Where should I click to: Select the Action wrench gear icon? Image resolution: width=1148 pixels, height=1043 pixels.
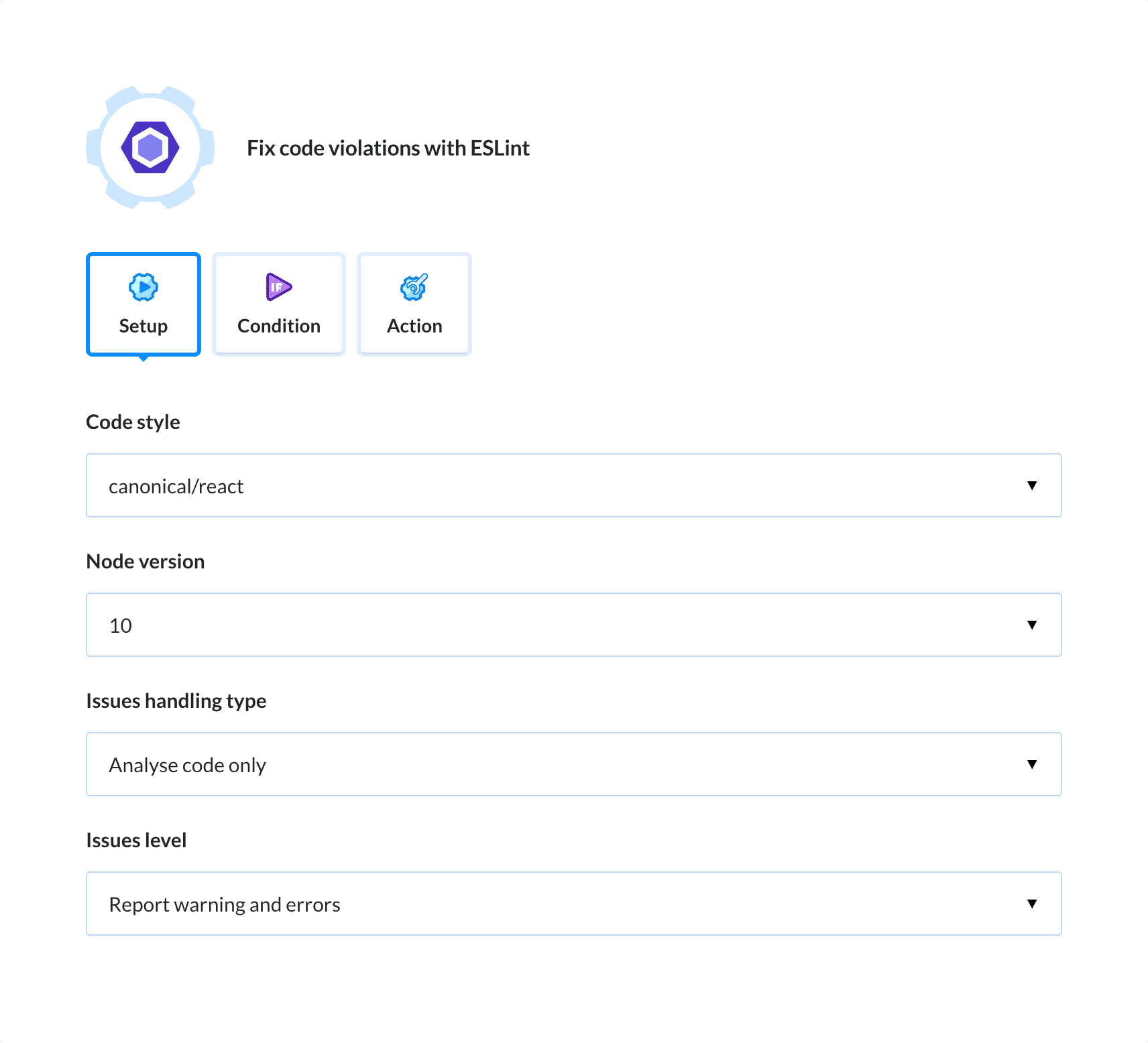(x=413, y=287)
